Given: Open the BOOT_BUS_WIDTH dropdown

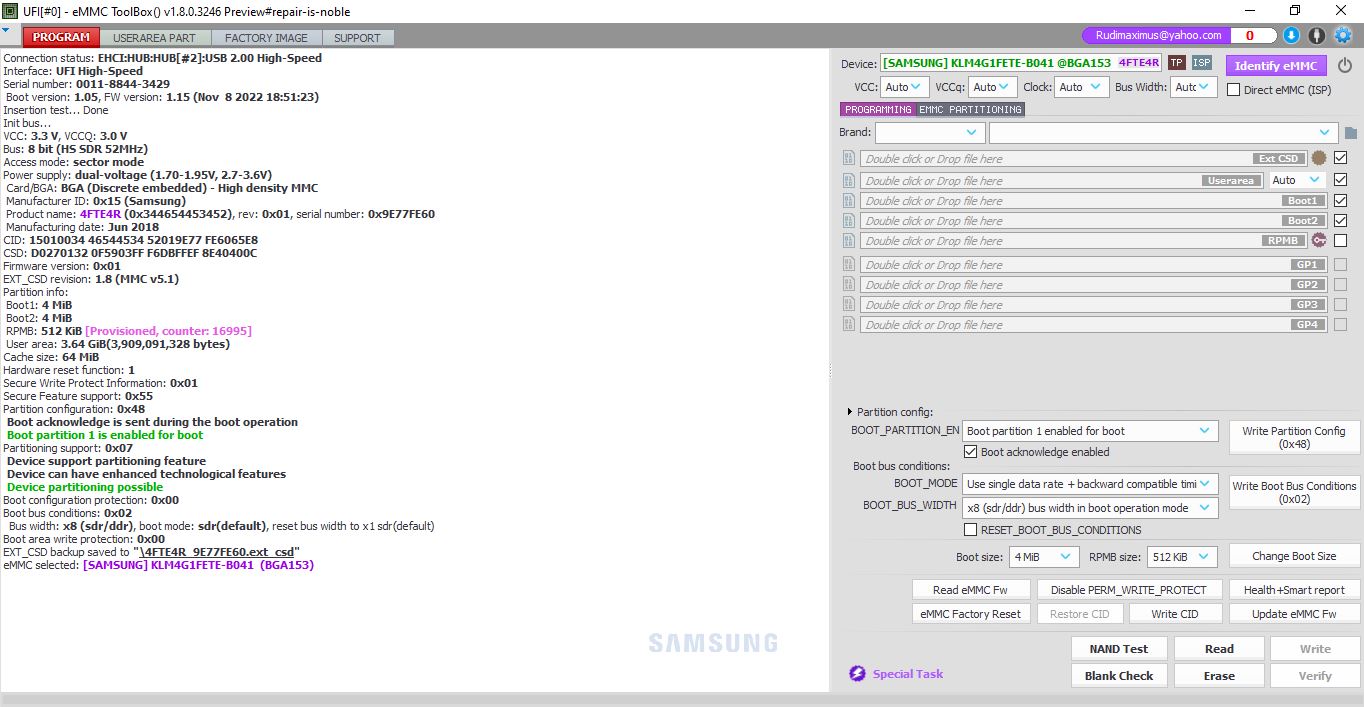Looking at the screenshot, I should pyautogui.click(x=1090, y=508).
